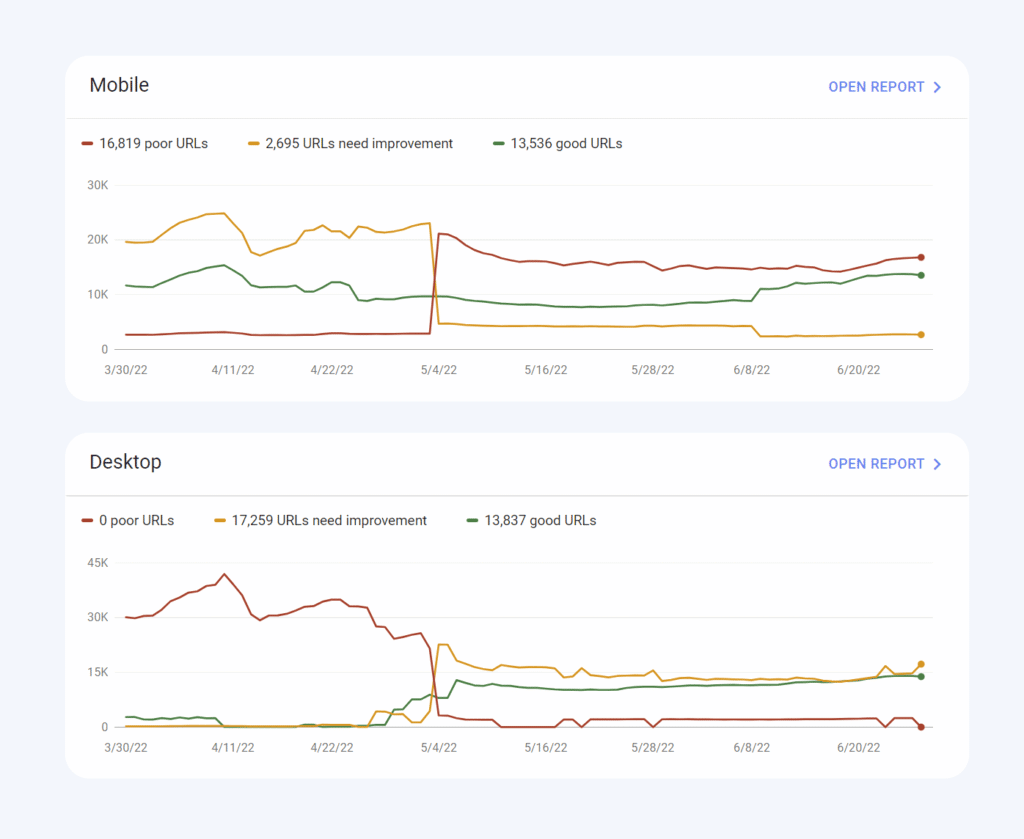Click the orange endpoint dot on Desktop chart
1024x839 pixels.
921,664
